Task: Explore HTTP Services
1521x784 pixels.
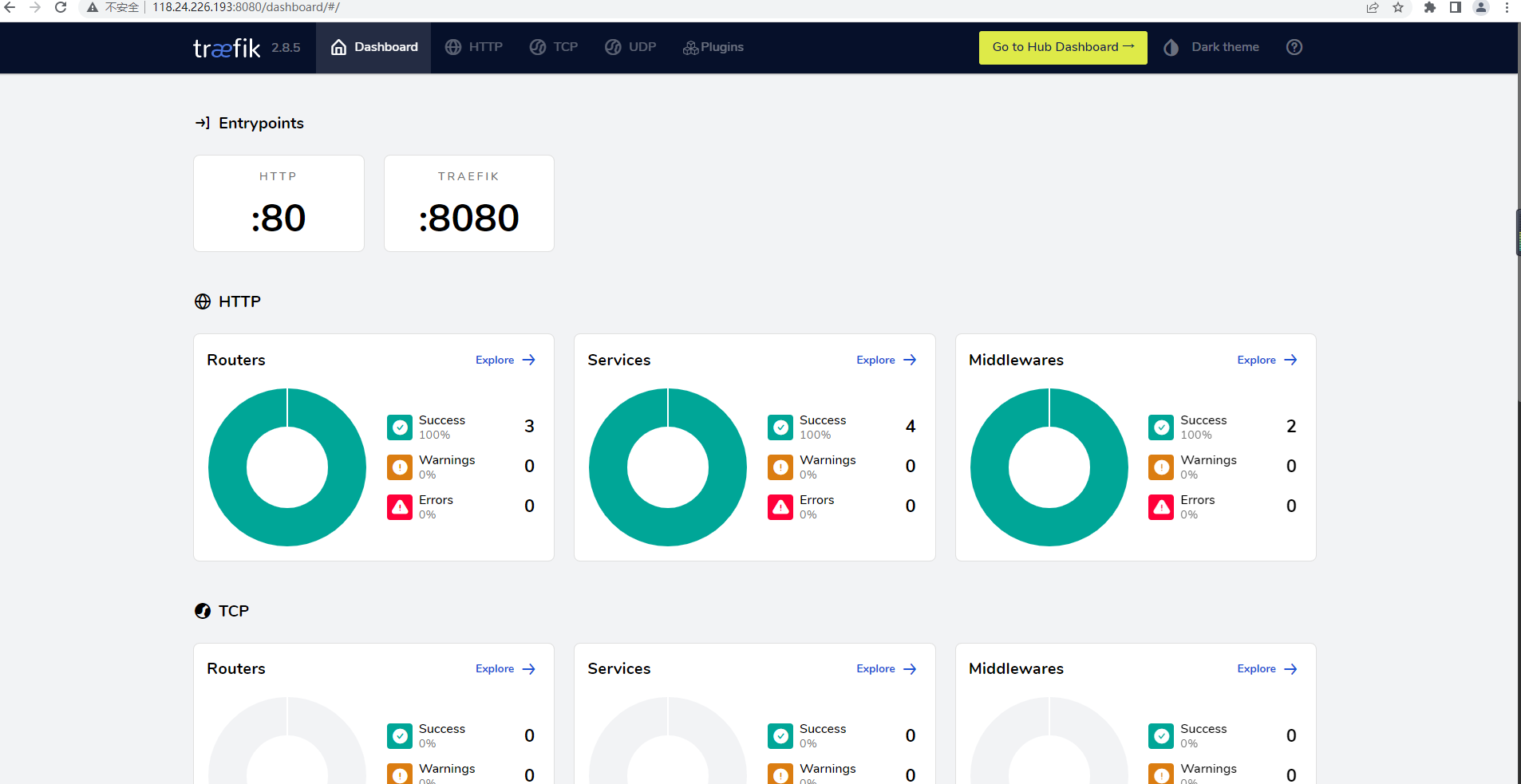Action: pyautogui.click(x=886, y=360)
